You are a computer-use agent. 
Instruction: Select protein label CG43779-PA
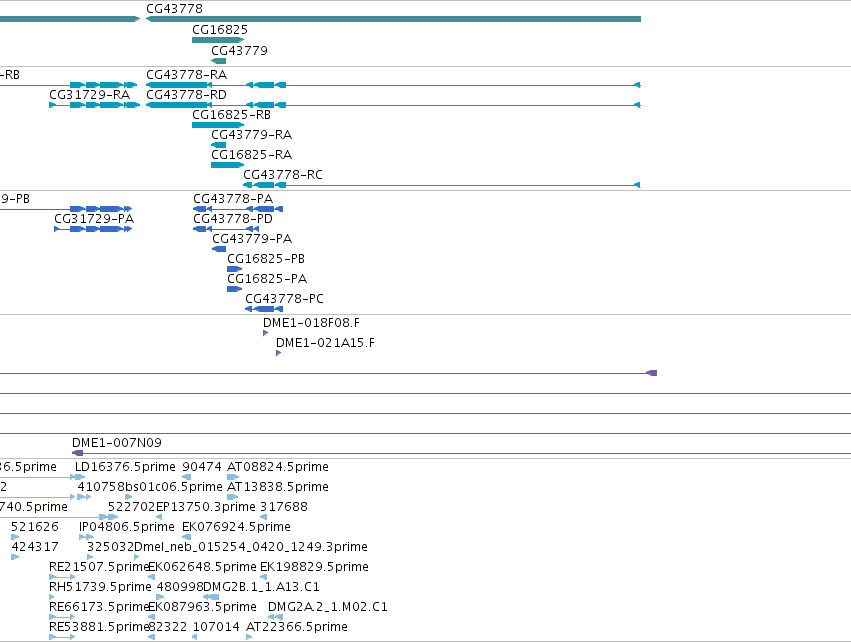click(252, 239)
